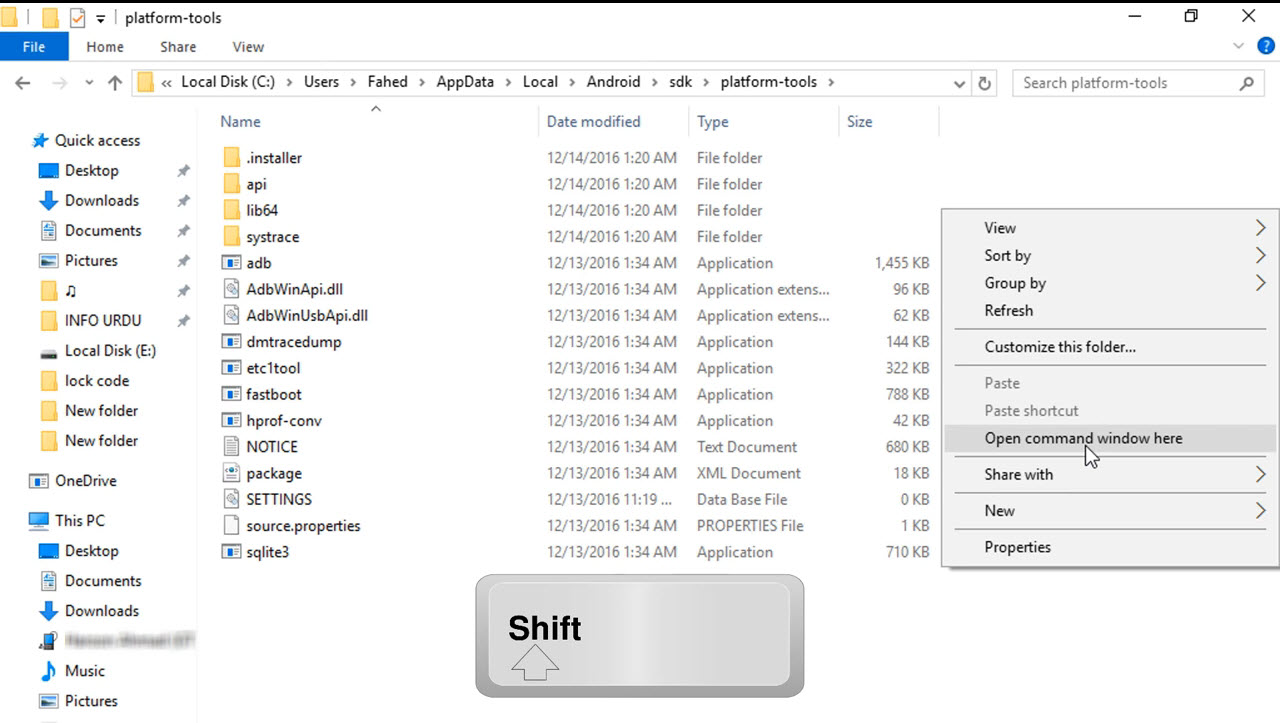Switch to the View ribbon tab
Screen dimensions: 1280x723
pos(248,46)
